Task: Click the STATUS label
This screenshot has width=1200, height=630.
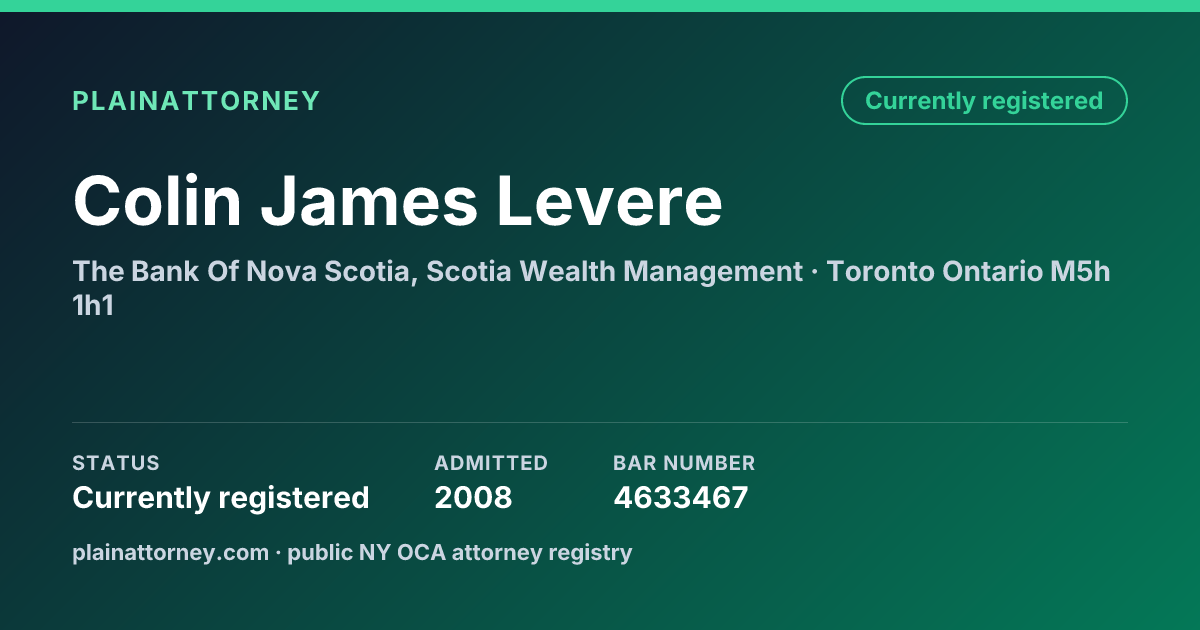Action: pos(116,463)
